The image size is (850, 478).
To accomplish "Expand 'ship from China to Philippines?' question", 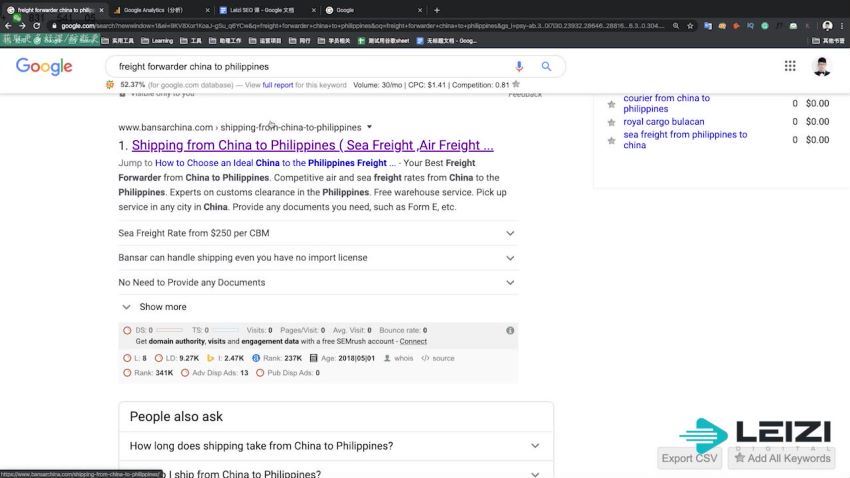I will click(336, 473).
